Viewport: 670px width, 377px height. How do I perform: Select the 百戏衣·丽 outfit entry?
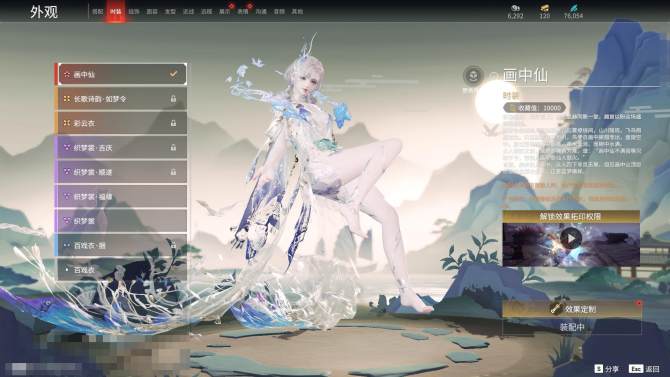pyautogui.click(x=121, y=245)
